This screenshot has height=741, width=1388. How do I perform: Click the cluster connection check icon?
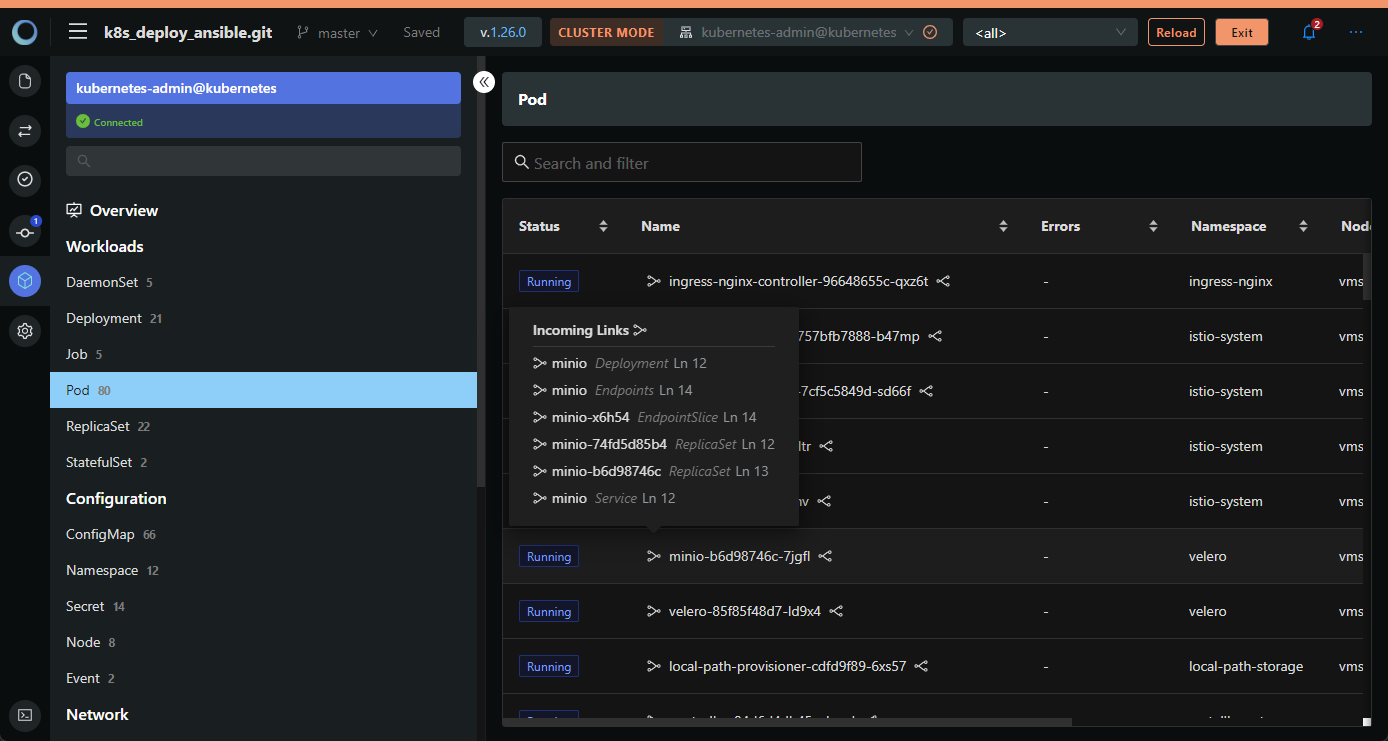930,32
